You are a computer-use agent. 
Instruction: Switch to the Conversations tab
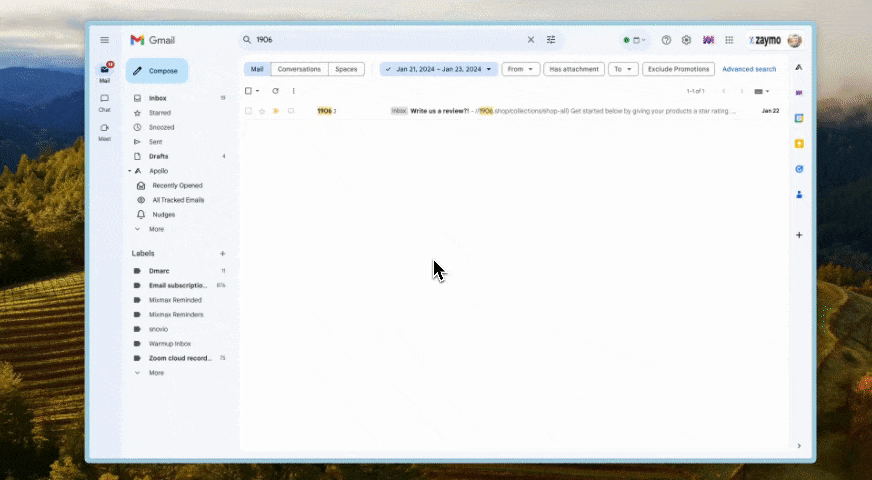coord(299,69)
